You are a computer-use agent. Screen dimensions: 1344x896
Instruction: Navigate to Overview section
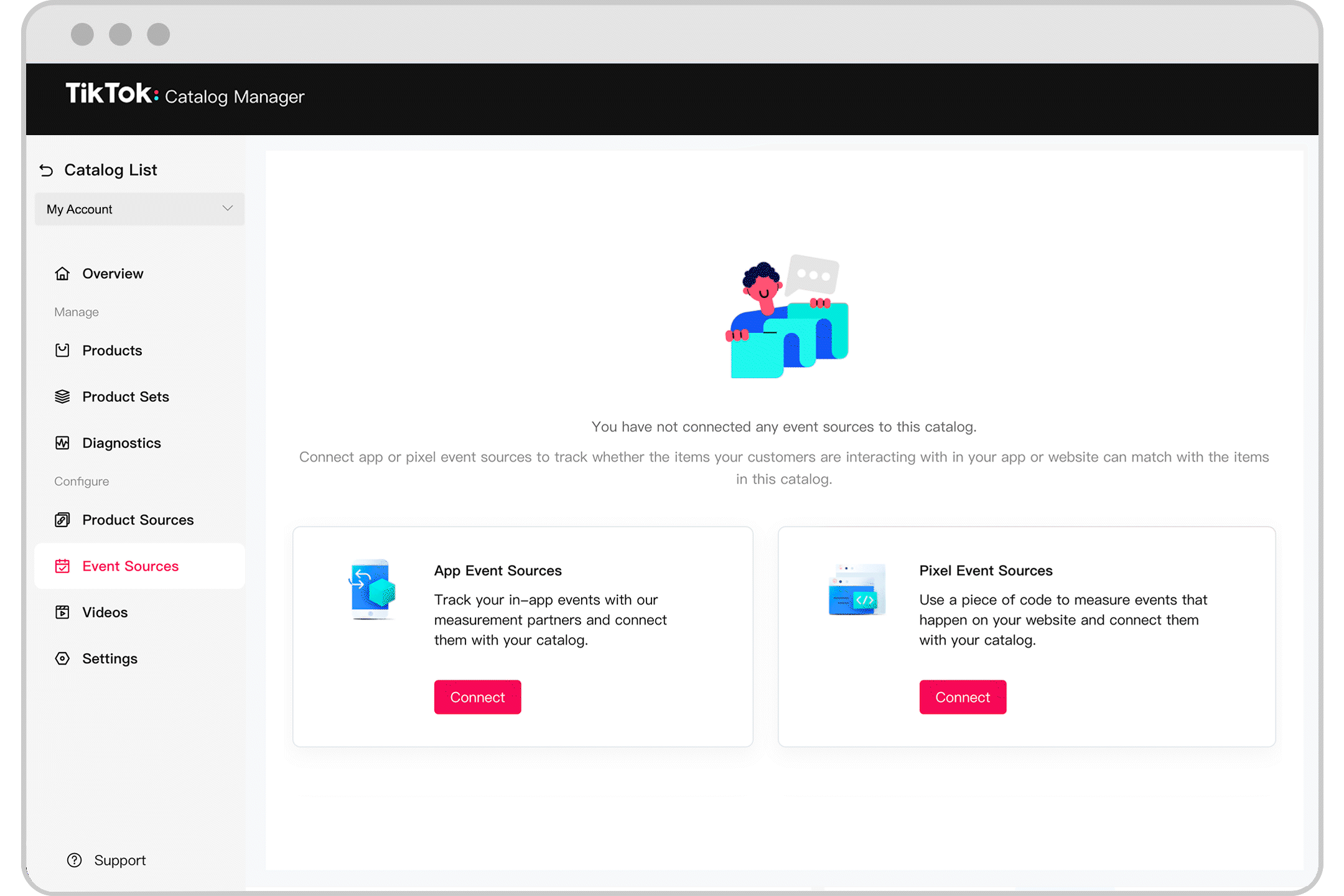click(x=113, y=273)
